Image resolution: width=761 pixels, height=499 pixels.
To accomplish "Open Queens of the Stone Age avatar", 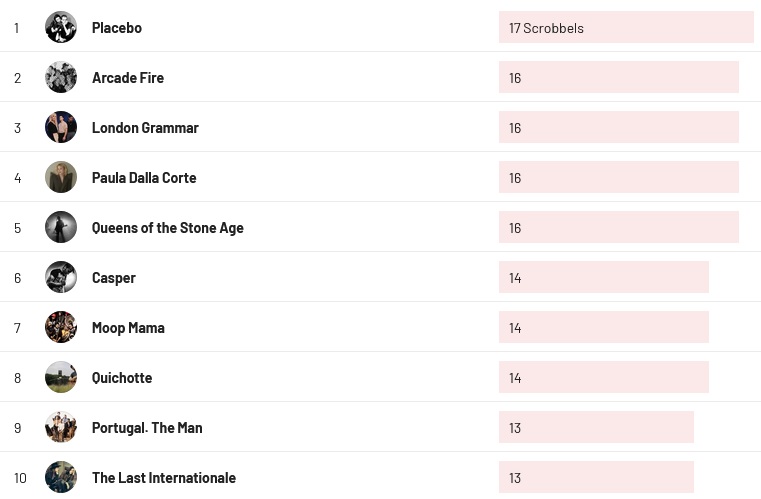I will tap(61, 228).
